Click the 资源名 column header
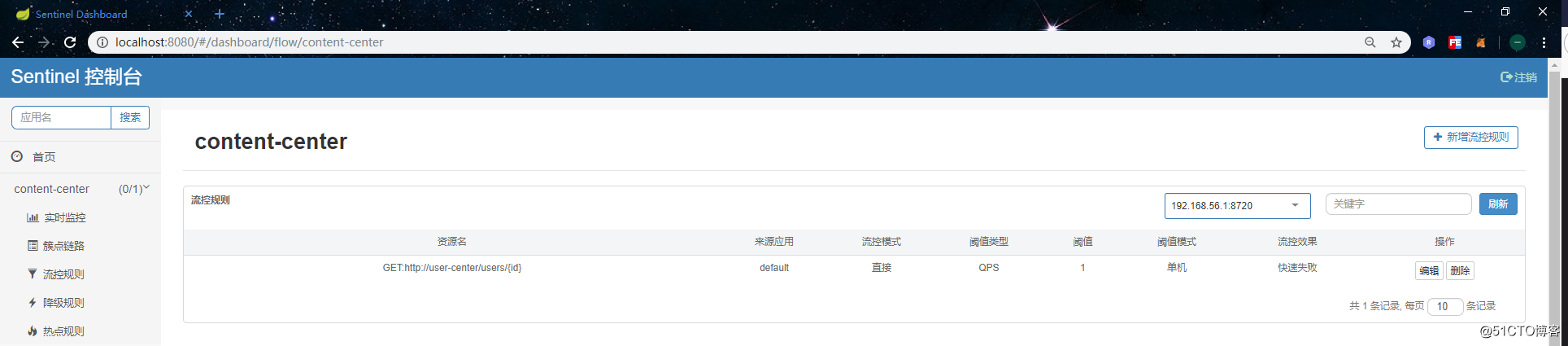 (x=452, y=242)
